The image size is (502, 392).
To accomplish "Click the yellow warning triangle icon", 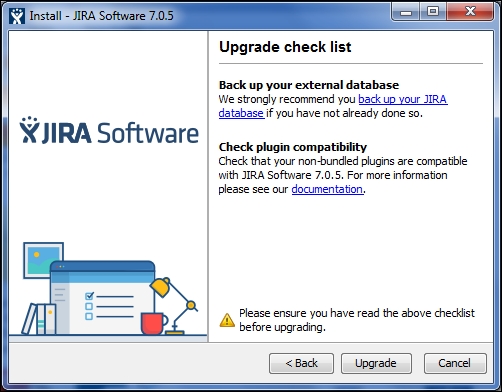I will [x=227, y=320].
